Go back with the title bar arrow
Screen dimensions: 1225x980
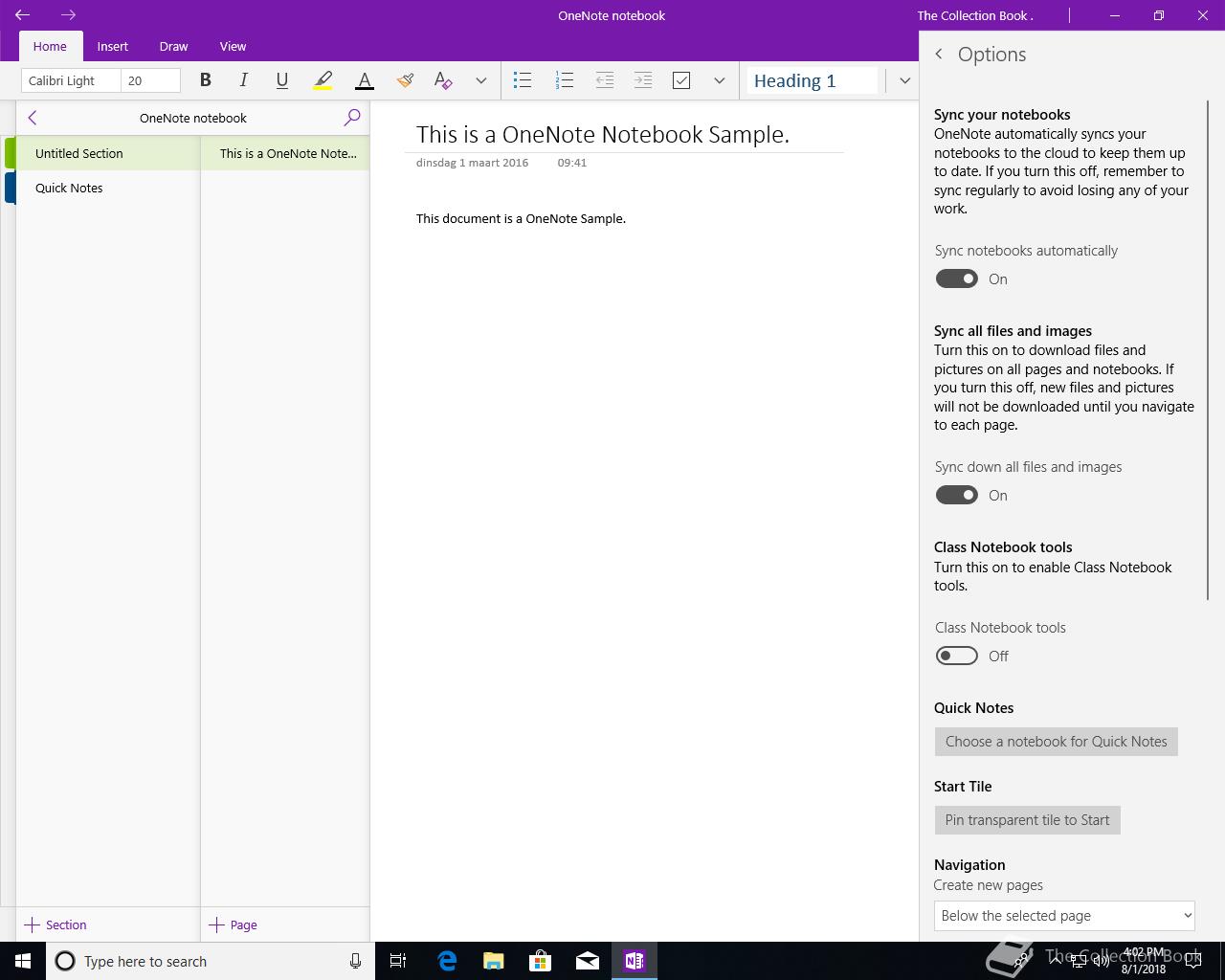pos(22,15)
